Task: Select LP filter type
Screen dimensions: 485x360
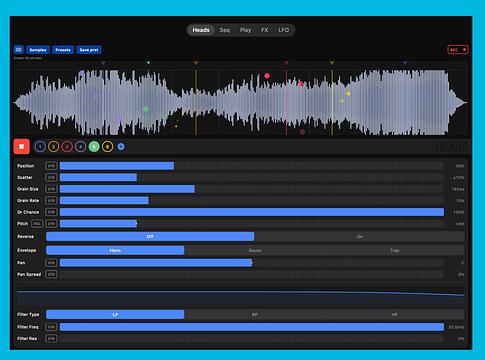Action: tap(115, 315)
